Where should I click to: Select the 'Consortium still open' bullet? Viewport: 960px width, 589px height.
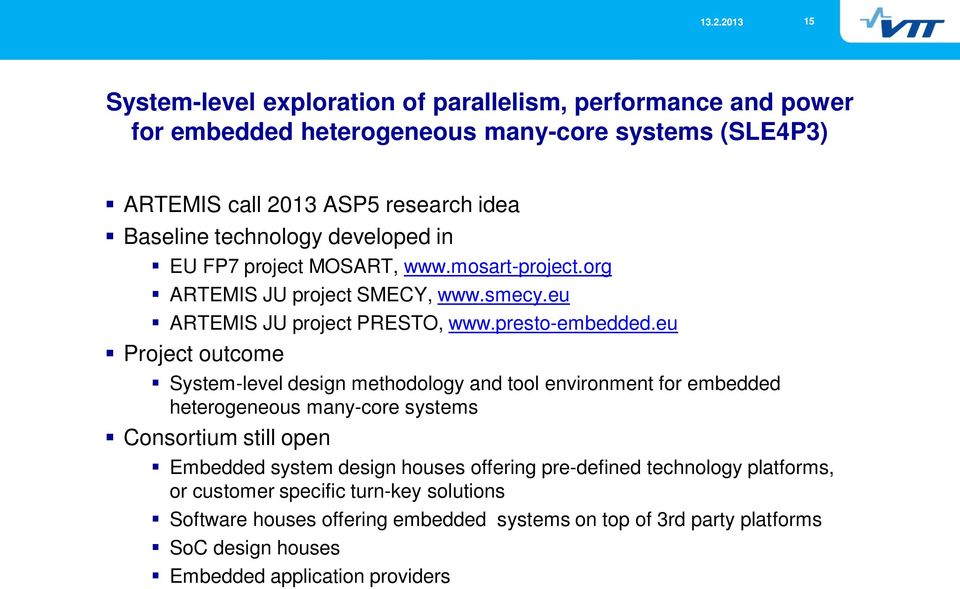pos(227,438)
